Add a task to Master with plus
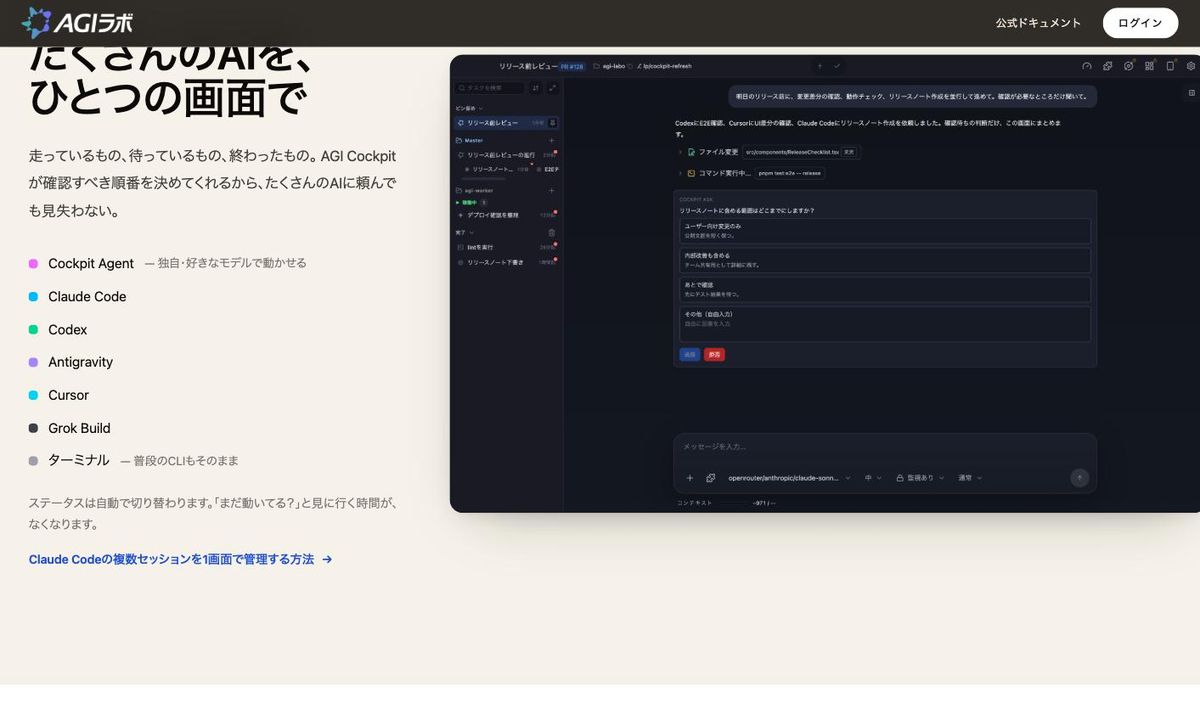 tap(551, 140)
